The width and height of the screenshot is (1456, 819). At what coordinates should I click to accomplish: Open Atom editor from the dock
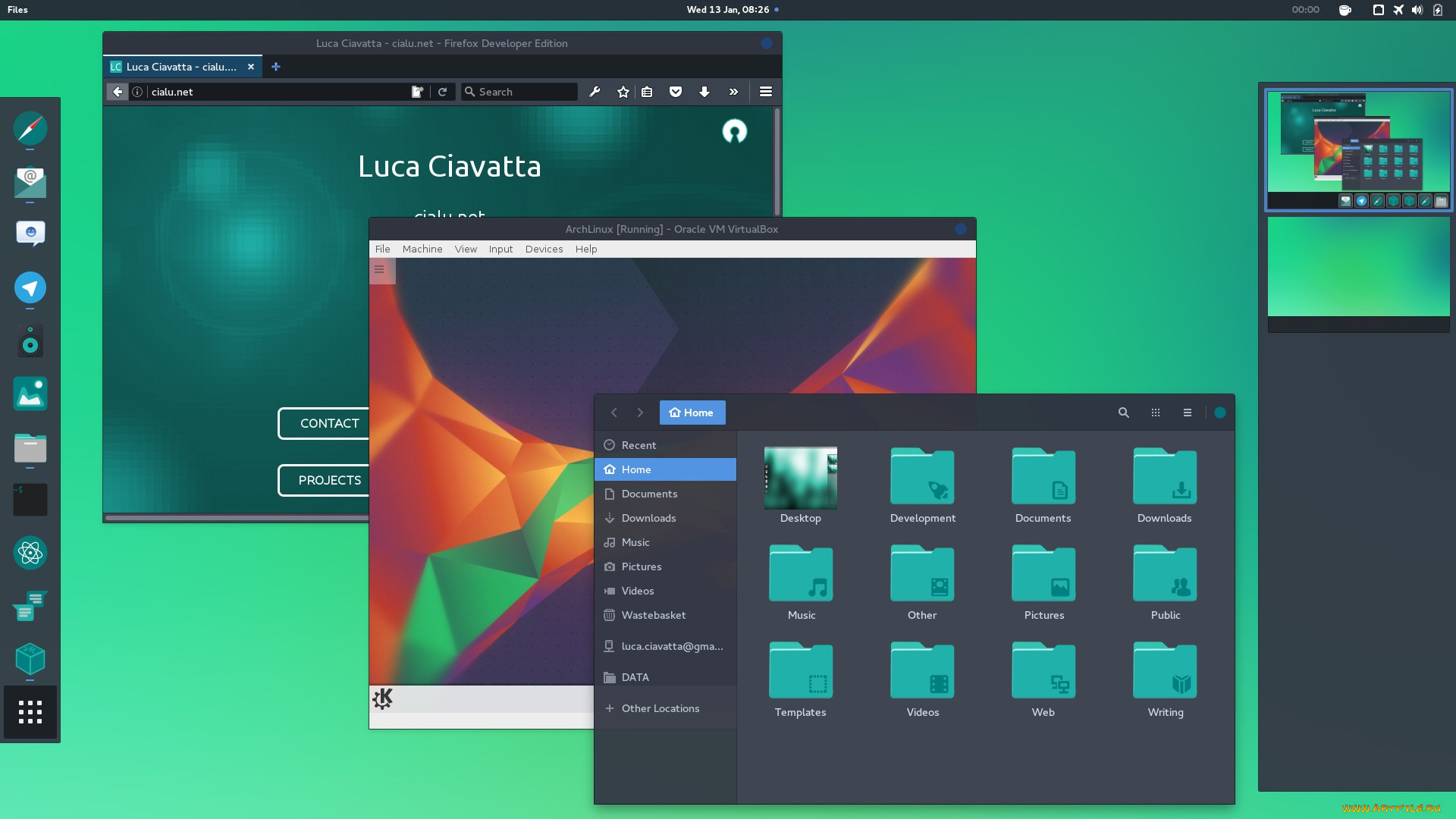tap(30, 553)
